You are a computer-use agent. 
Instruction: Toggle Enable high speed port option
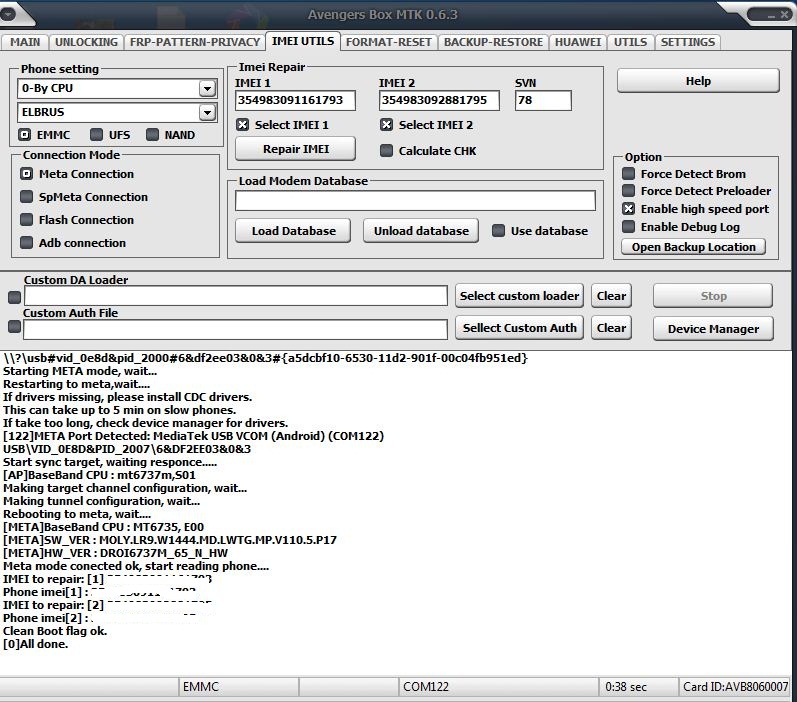[x=628, y=209]
